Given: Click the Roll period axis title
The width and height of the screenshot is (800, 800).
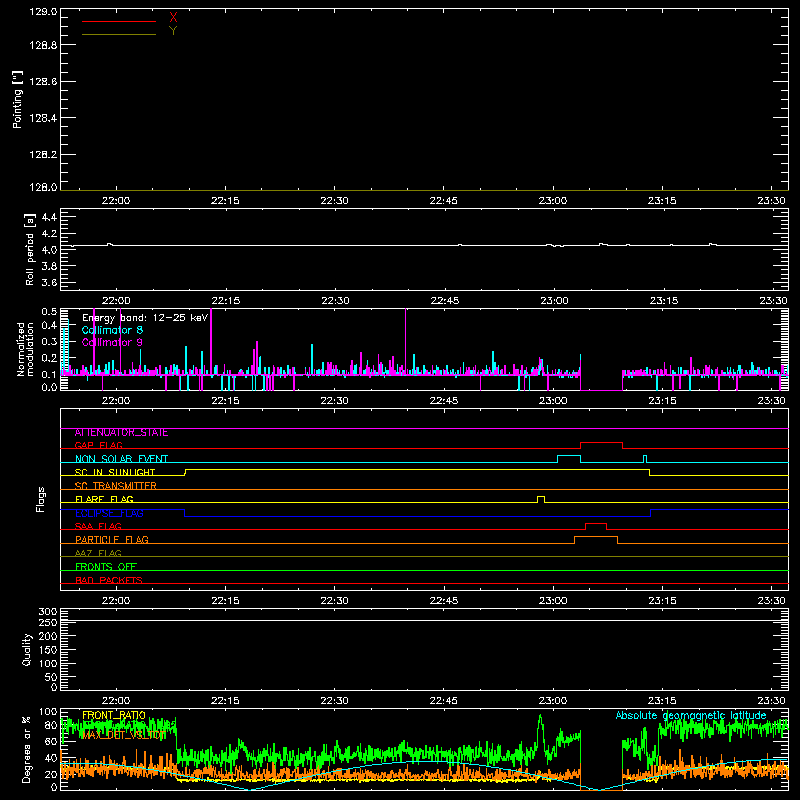Looking at the screenshot, I should pyautogui.click(x=30, y=249).
